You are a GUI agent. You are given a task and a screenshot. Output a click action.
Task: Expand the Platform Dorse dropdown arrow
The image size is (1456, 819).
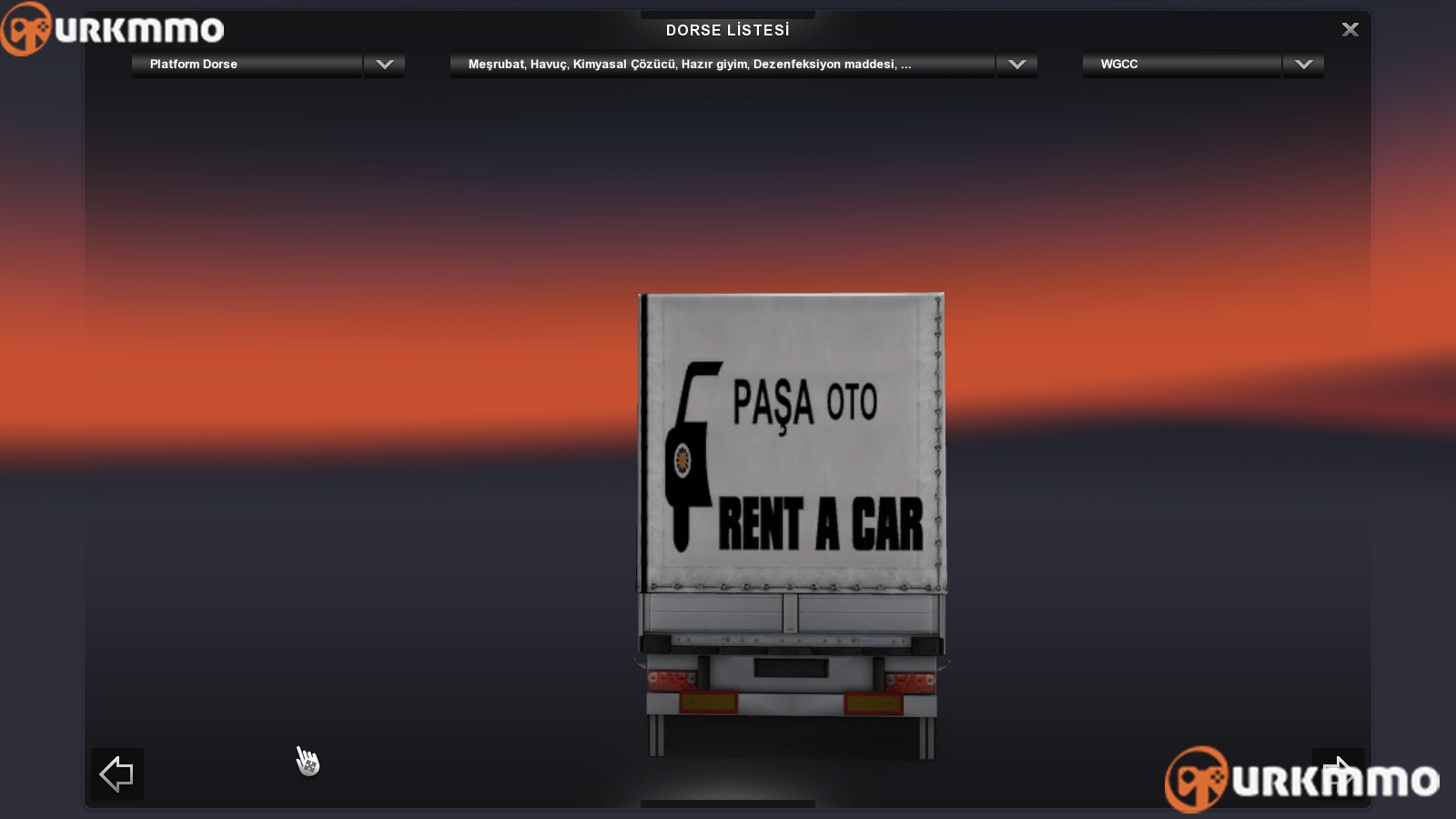tap(385, 65)
